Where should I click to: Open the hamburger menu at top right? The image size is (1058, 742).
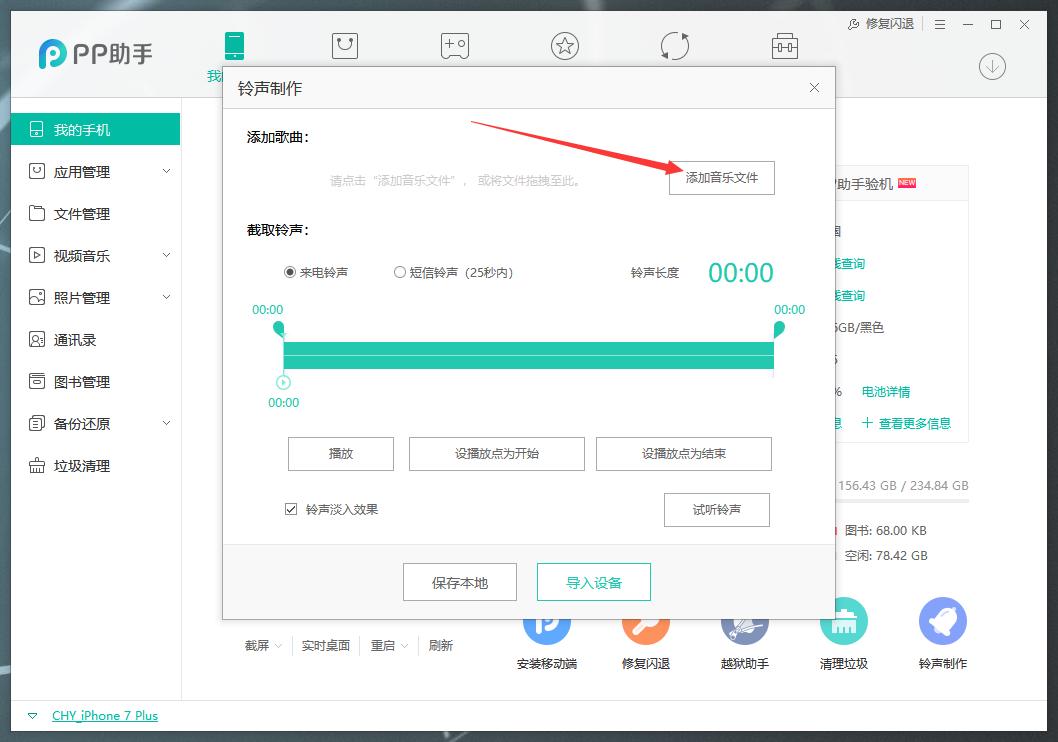938,24
